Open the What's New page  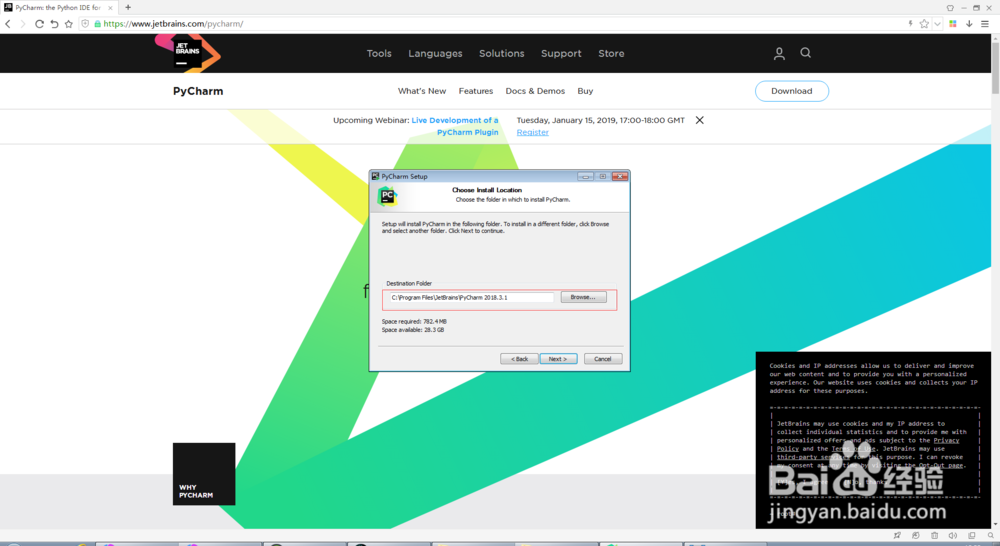(x=422, y=91)
